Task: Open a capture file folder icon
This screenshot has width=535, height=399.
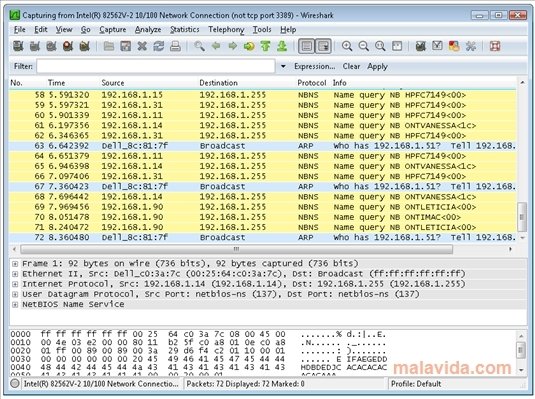Action: tap(109, 46)
